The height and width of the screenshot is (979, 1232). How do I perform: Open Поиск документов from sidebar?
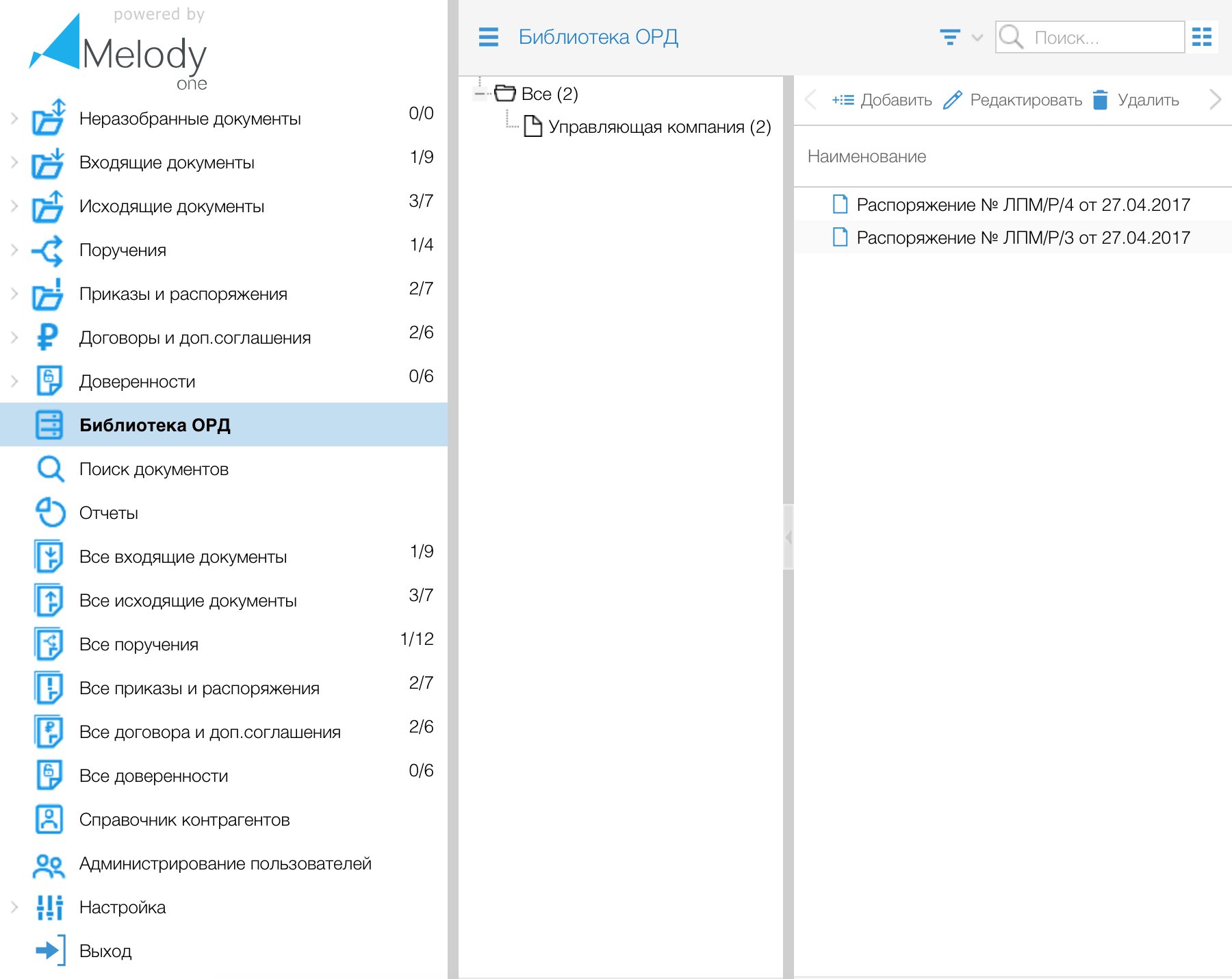coord(153,469)
